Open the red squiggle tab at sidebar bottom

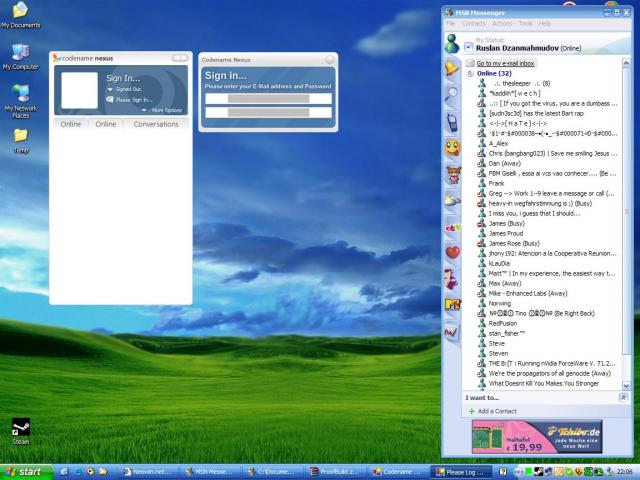coord(451,333)
